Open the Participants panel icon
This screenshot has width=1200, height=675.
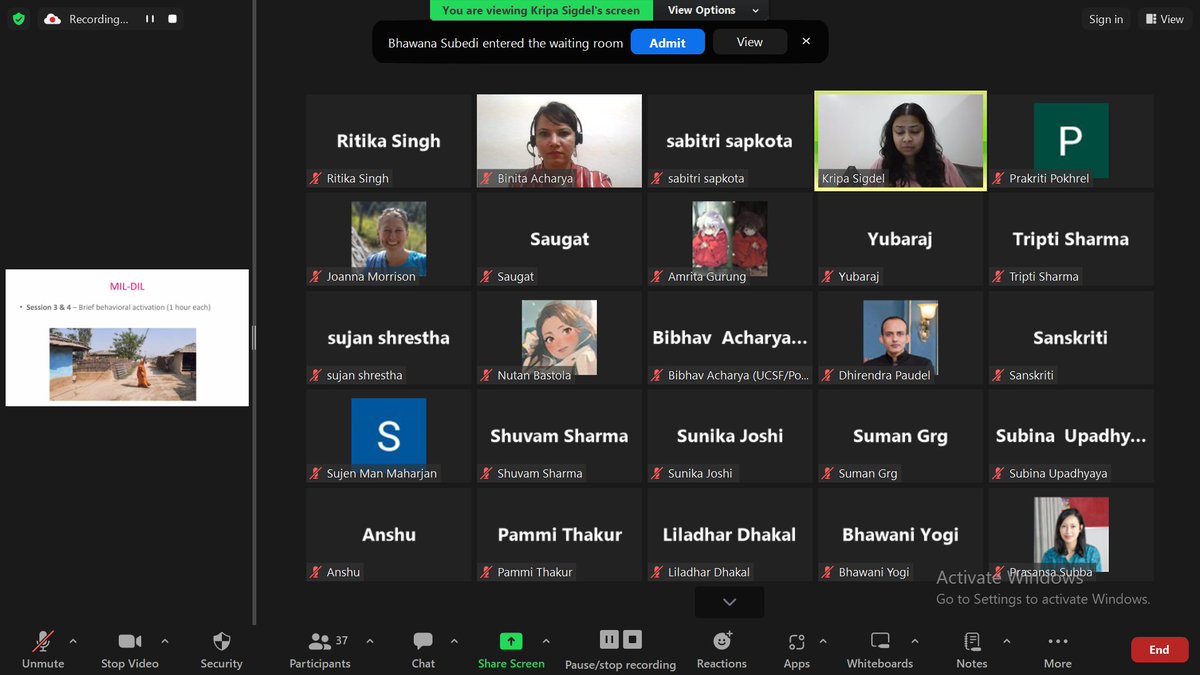pos(320,641)
